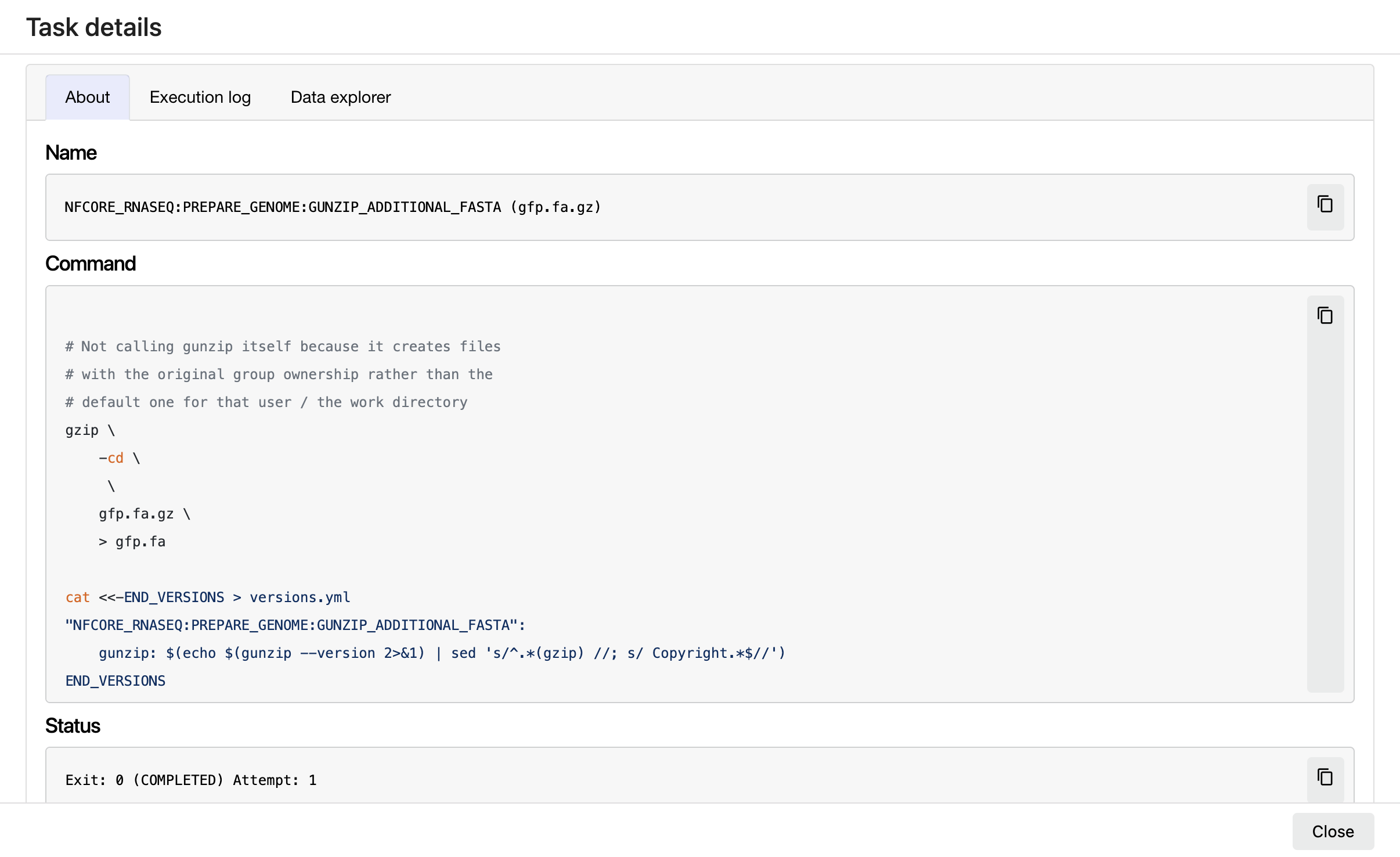Image resolution: width=1400 pixels, height=857 pixels.
Task: Click the 'gunzip: $(echo' version line
Action: 441,653
